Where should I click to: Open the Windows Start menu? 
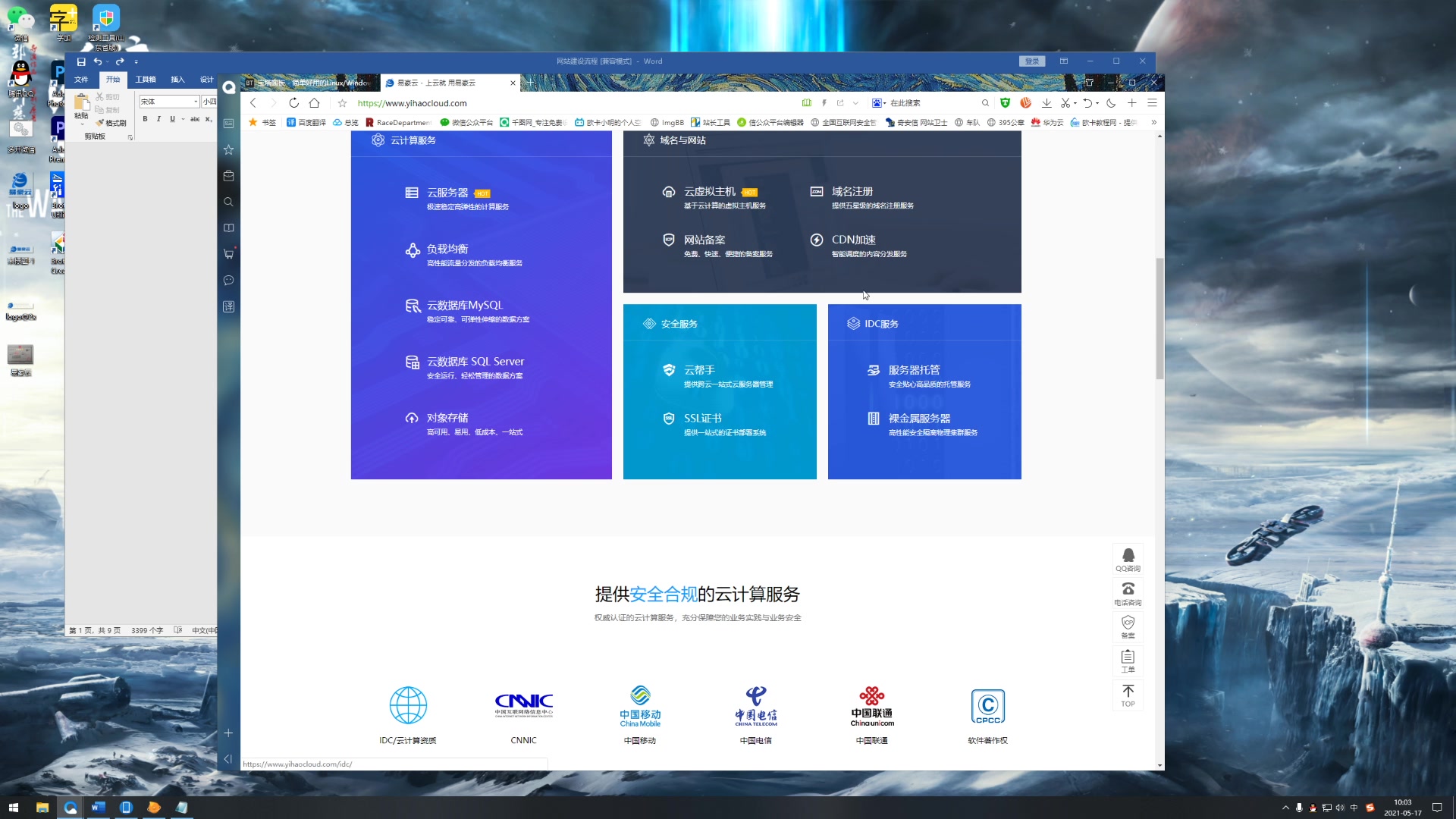click(x=13, y=808)
